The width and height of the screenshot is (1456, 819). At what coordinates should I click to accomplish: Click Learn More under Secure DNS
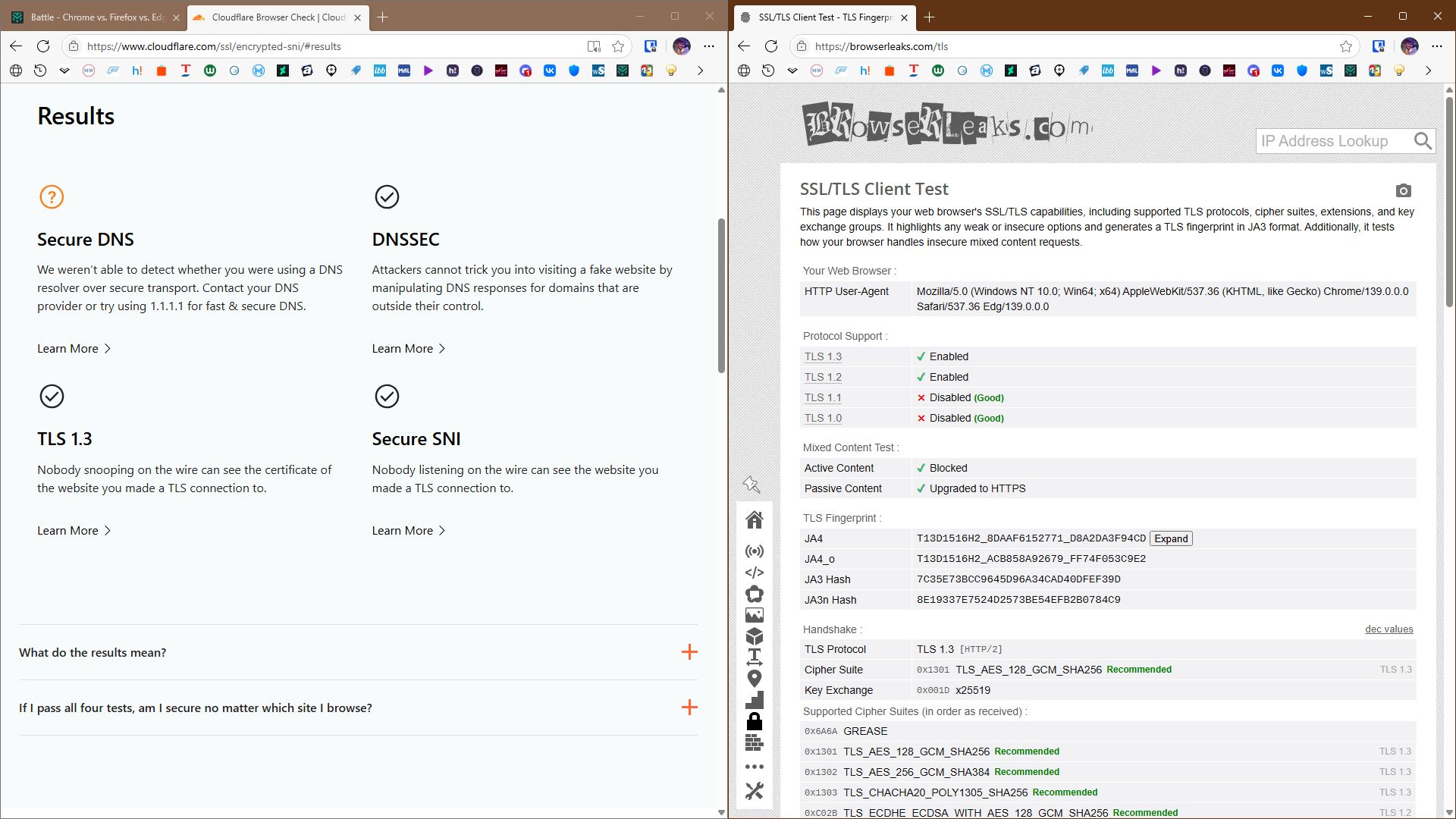pos(74,349)
